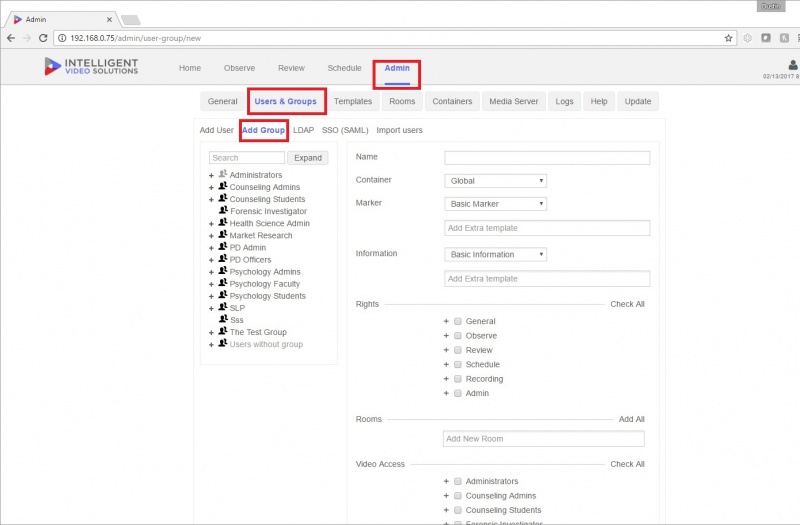Switch to the Rooms tab

pos(402,101)
